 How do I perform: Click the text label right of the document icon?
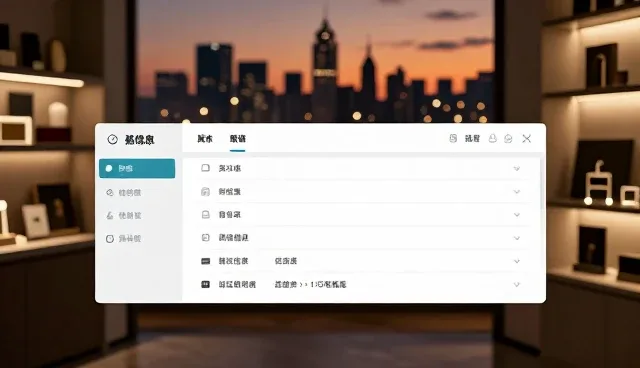472,139
